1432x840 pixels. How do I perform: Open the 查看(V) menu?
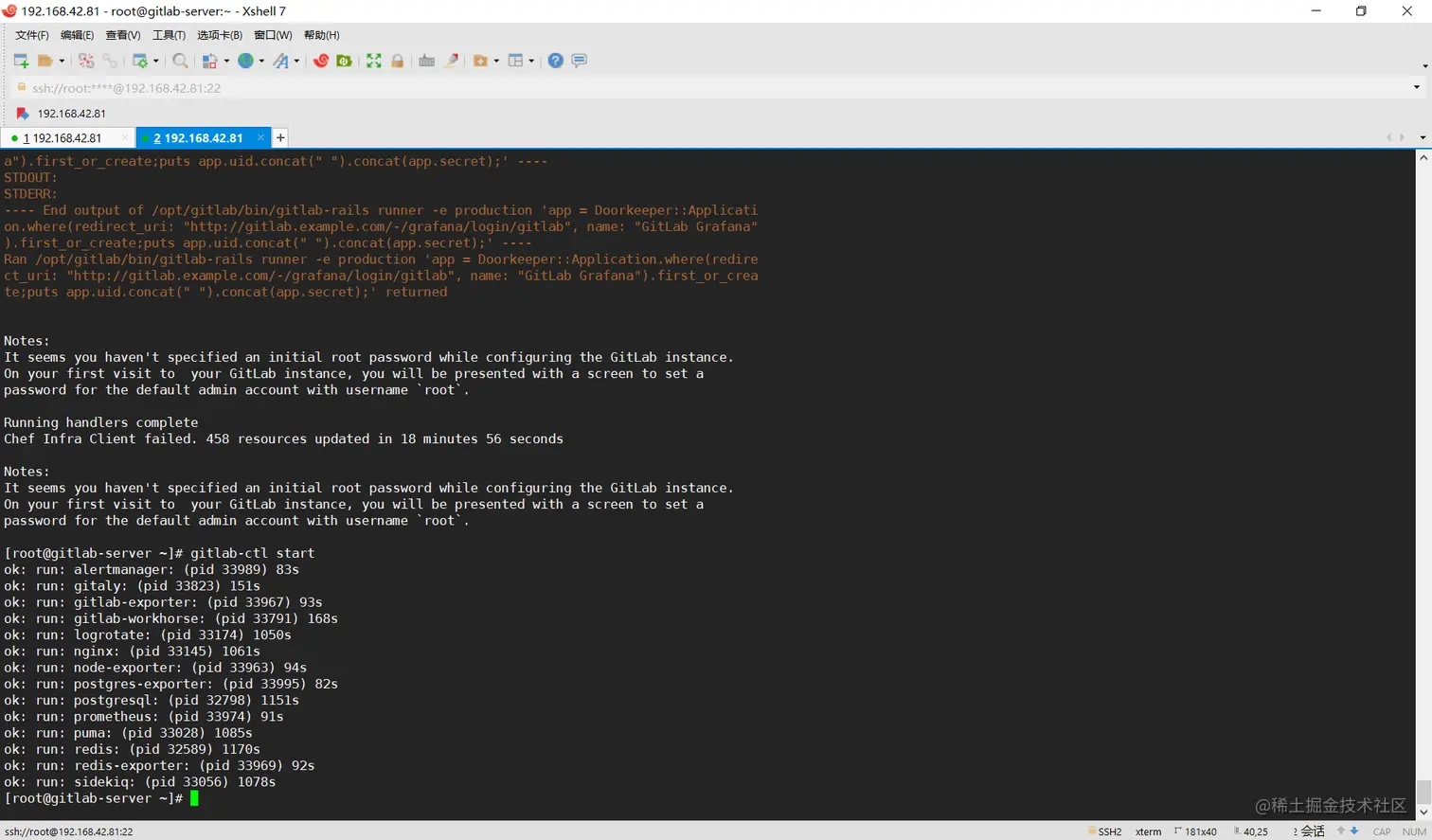tap(123, 35)
